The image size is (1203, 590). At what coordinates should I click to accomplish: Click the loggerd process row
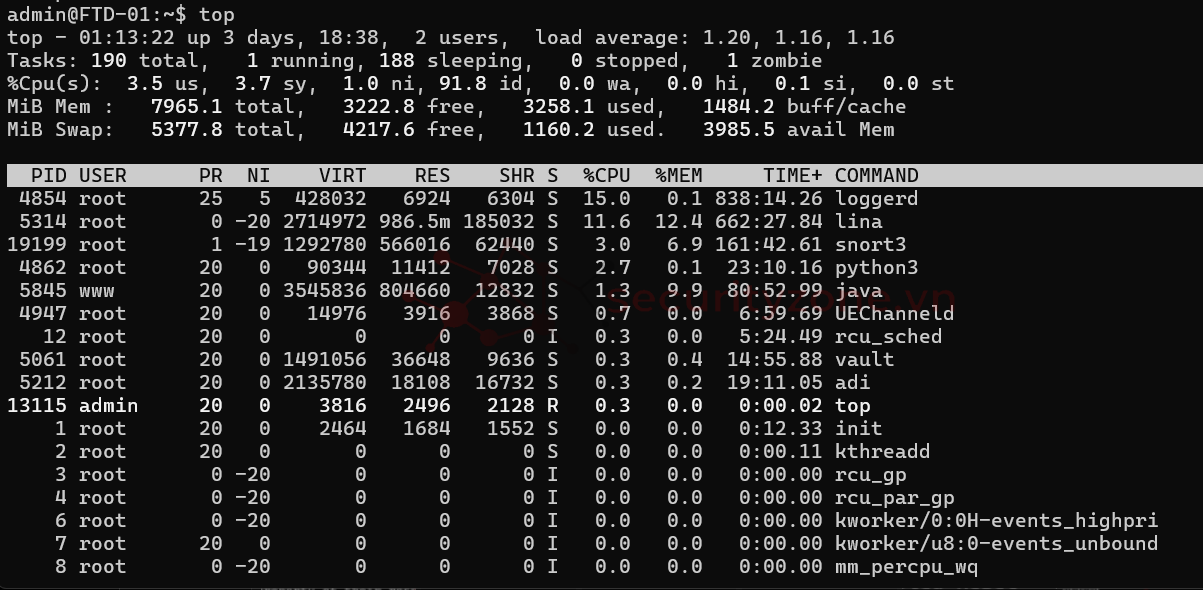(876, 199)
